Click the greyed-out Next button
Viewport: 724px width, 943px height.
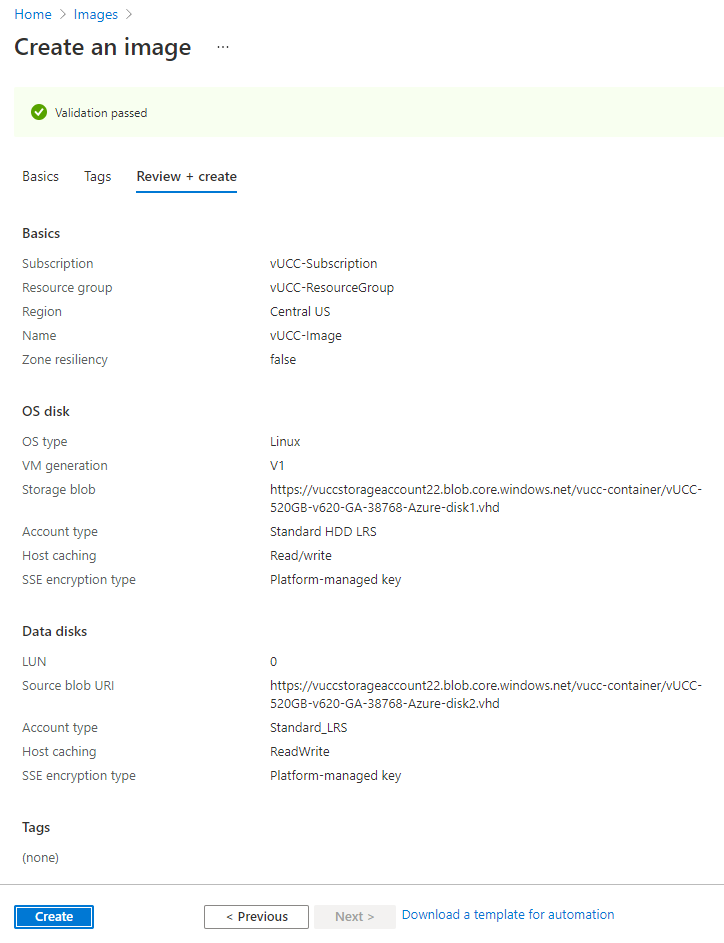click(x=355, y=916)
